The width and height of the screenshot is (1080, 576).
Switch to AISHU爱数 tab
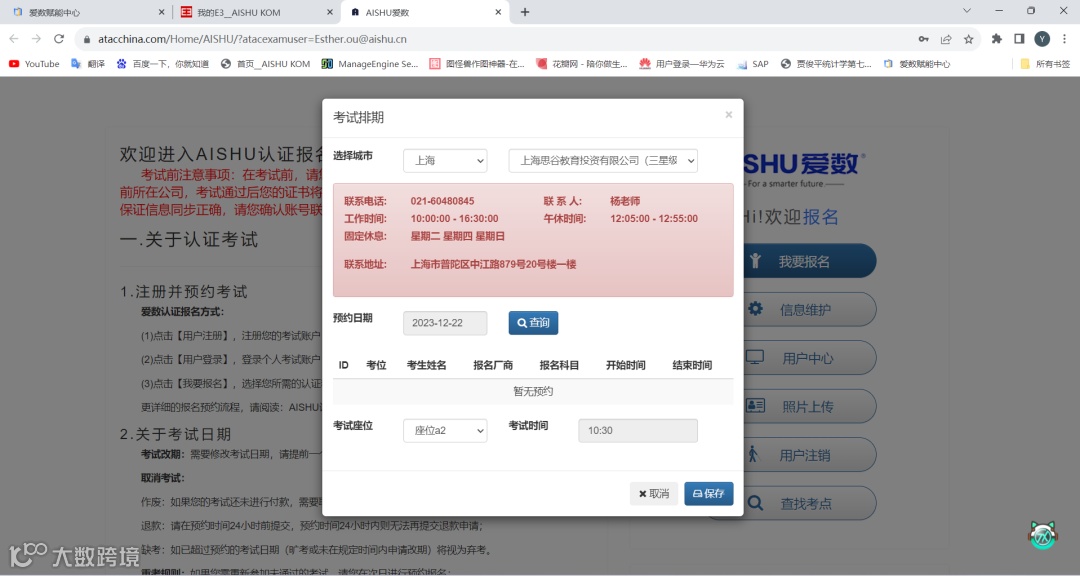pos(425,12)
